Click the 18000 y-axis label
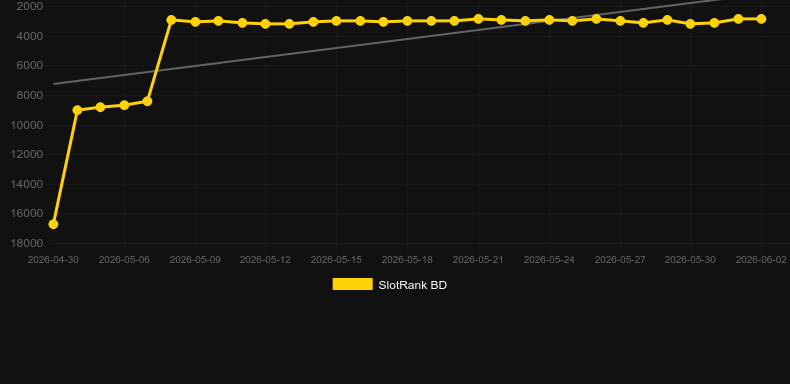The image size is (790, 384). pos(27,243)
